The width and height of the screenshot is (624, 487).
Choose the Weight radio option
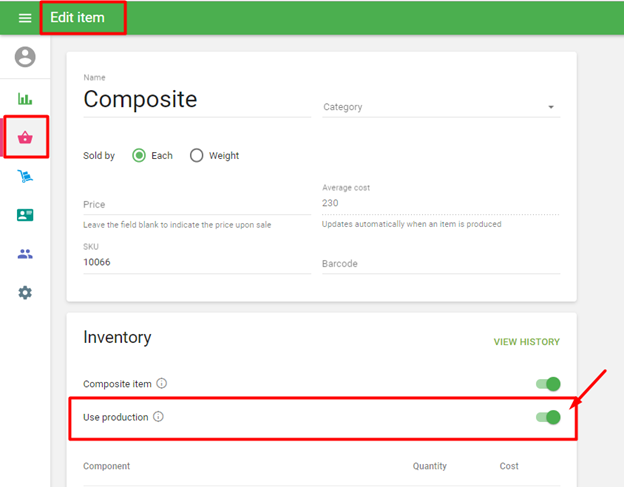tap(196, 155)
